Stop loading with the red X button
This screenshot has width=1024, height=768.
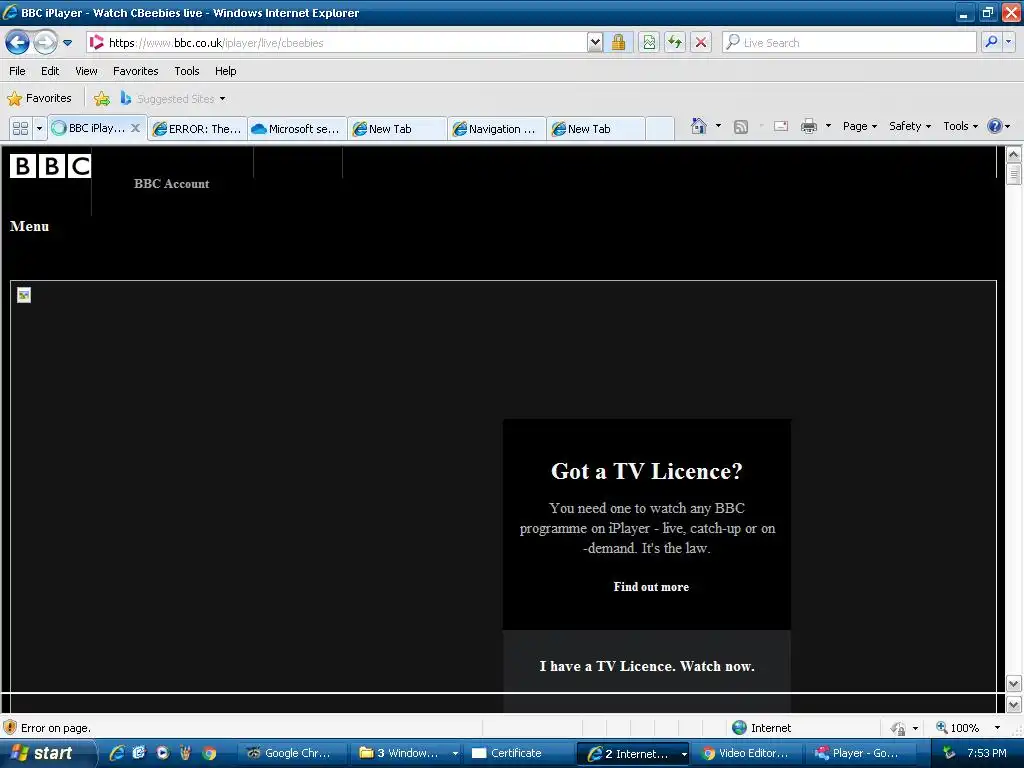click(x=701, y=42)
